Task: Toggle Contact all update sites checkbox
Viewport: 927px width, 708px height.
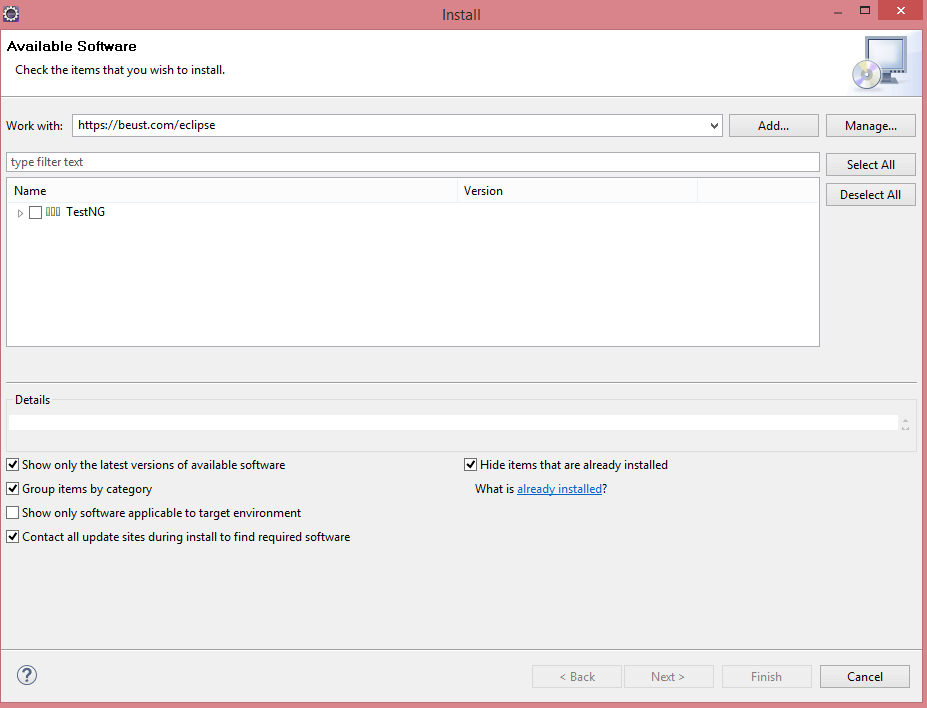Action: [12, 537]
